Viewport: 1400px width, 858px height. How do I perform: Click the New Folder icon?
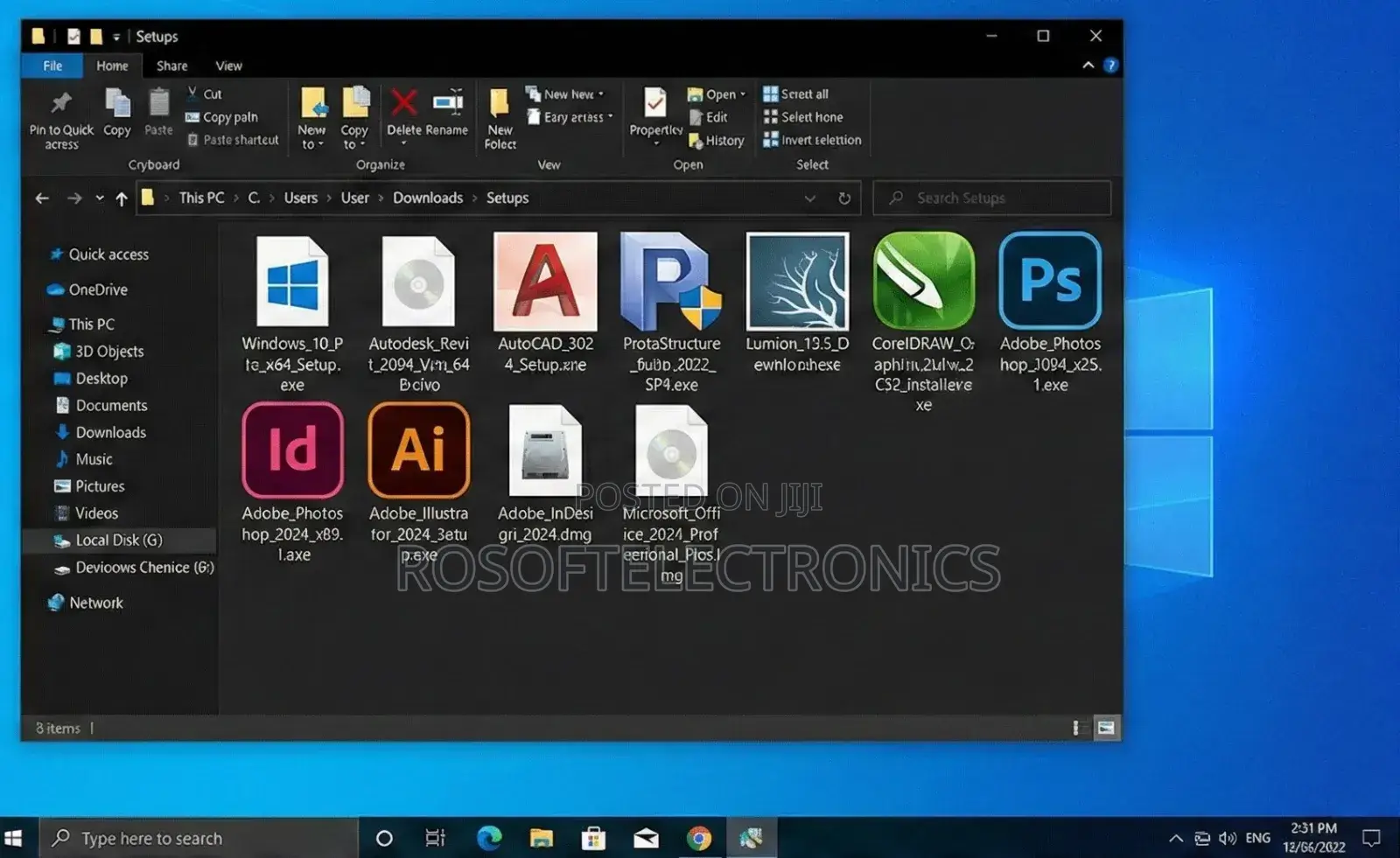tap(500, 103)
